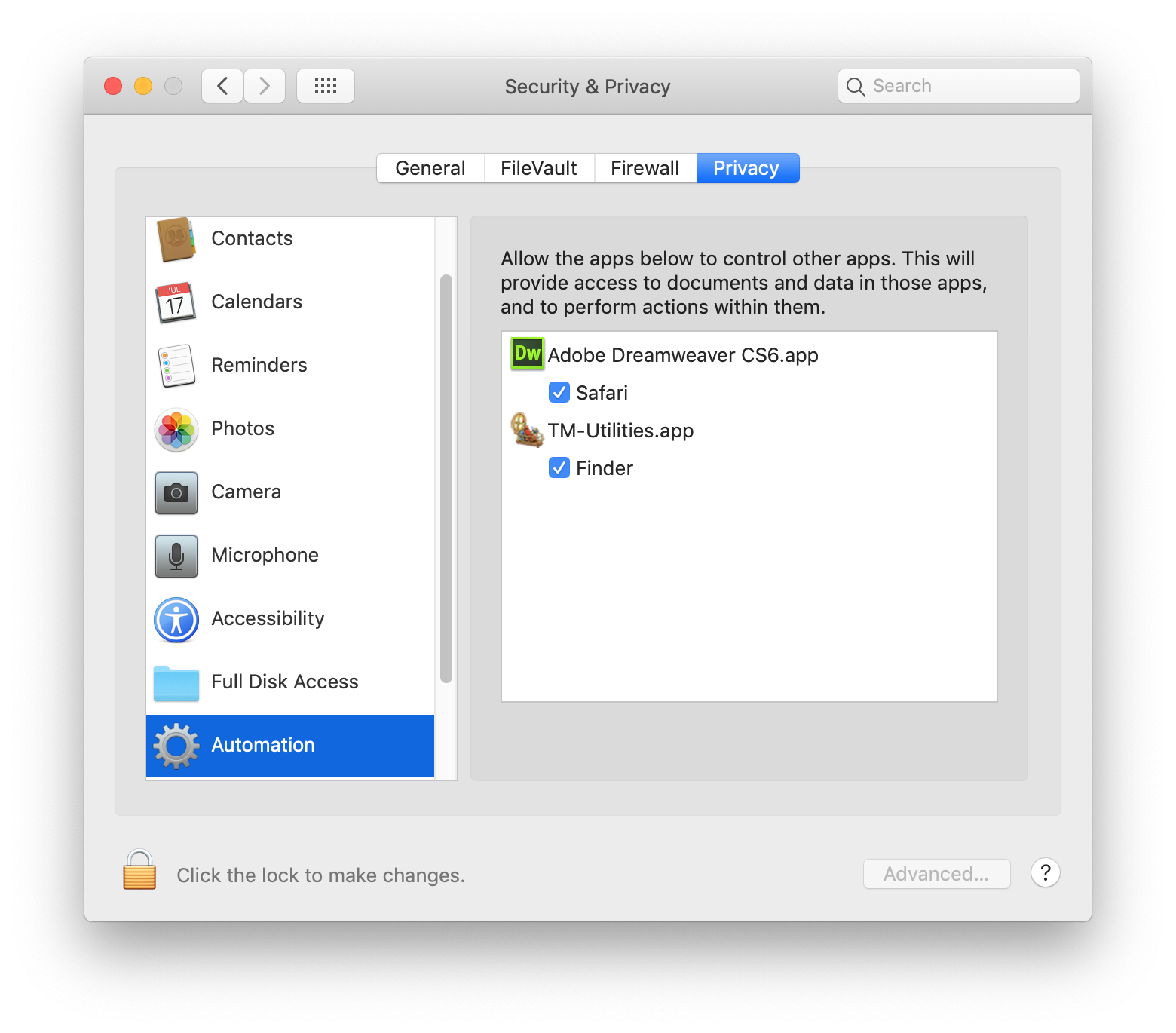Toggle the Safari checkbox under Dreamweaver
This screenshot has height=1033, width=1176.
[x=559, y=392]
